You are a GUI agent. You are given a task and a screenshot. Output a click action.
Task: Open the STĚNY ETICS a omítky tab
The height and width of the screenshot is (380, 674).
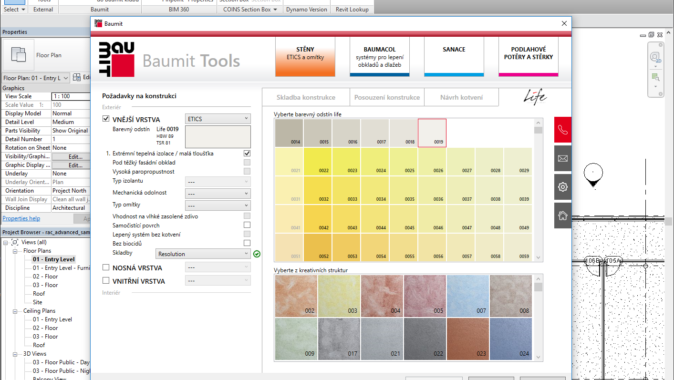click(305, 57)
